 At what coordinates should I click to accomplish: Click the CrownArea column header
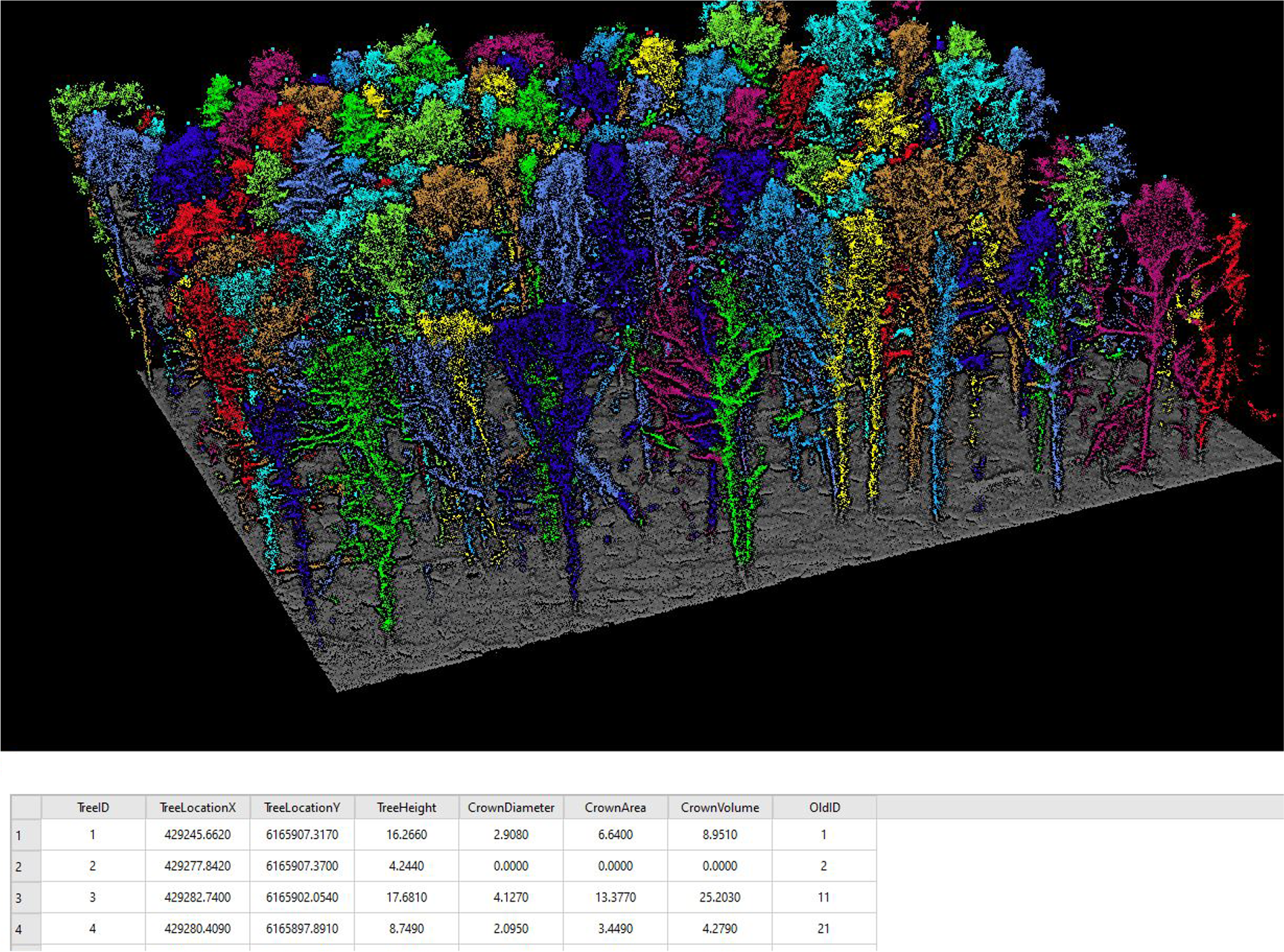pos(615,807)
